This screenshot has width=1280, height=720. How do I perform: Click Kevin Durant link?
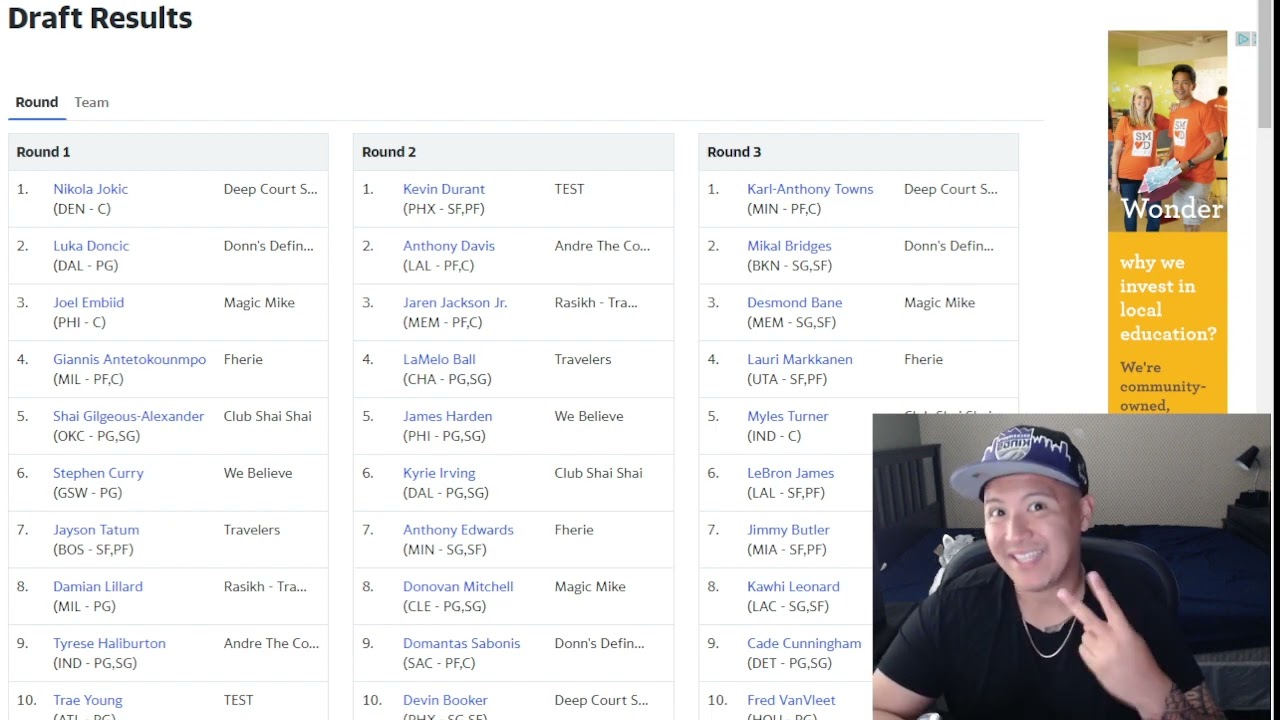(444, 189)
